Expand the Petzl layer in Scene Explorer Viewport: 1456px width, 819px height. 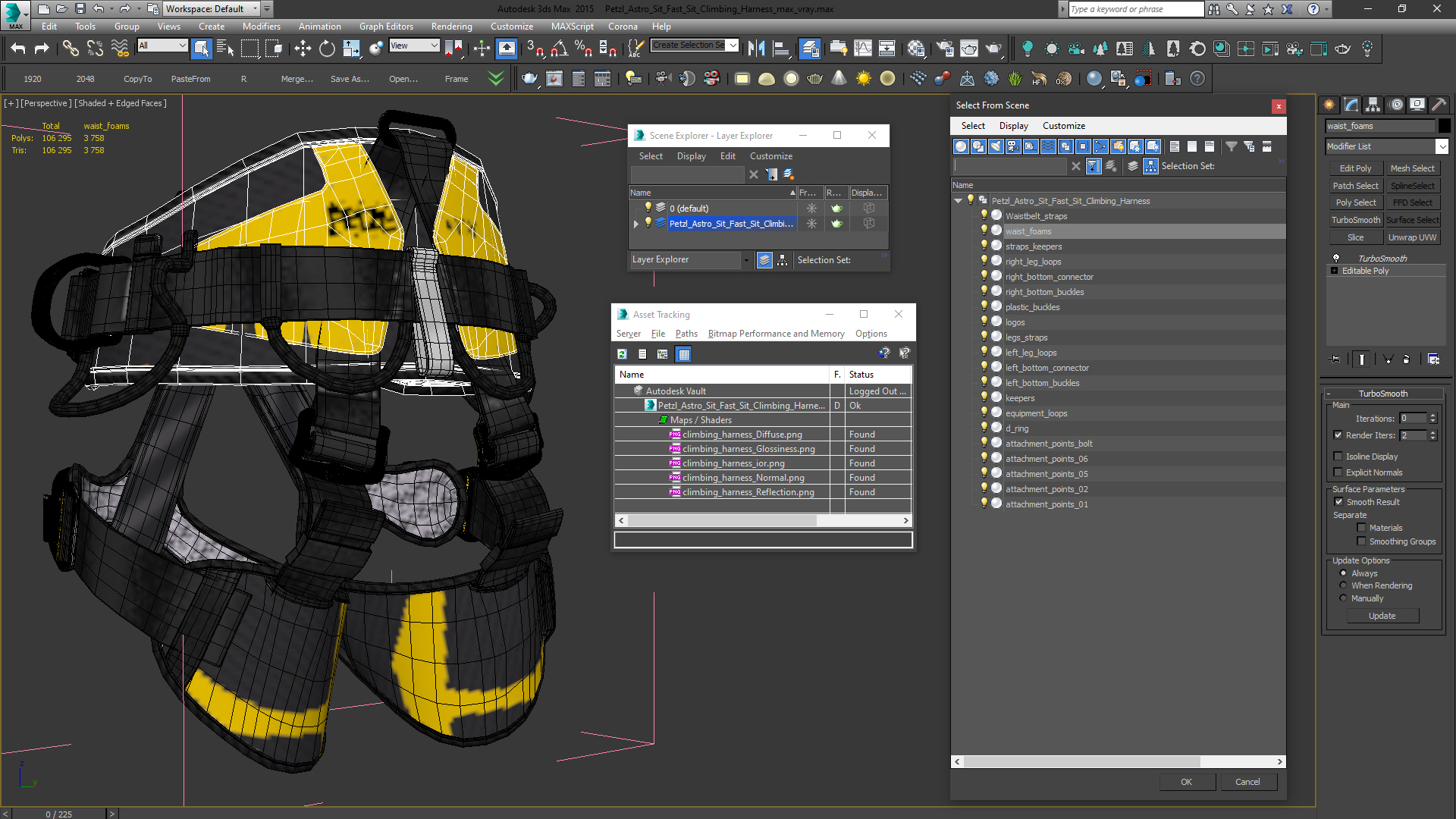pos(636,224)
